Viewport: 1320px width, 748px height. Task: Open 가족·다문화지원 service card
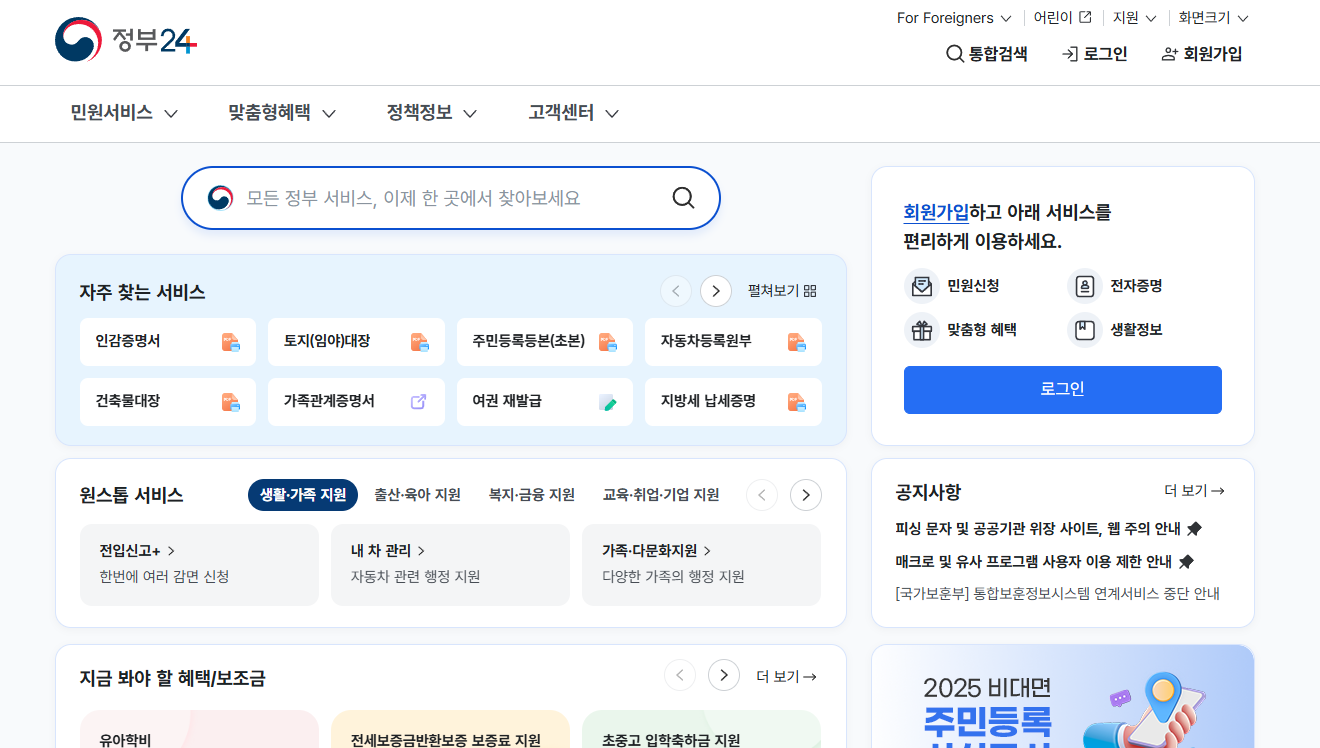701,565
